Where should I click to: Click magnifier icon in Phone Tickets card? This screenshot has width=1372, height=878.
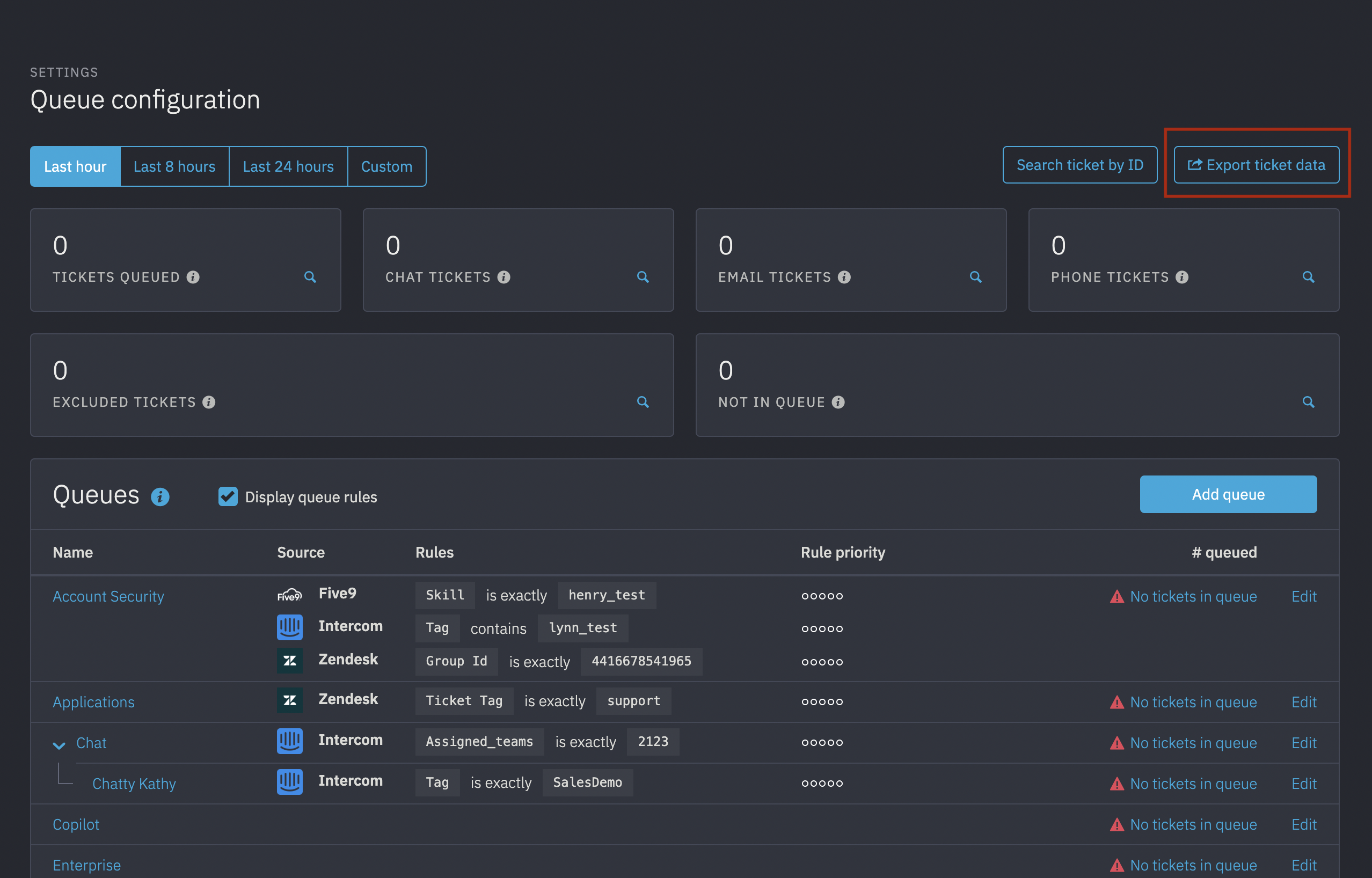(x=1308, y=277)
